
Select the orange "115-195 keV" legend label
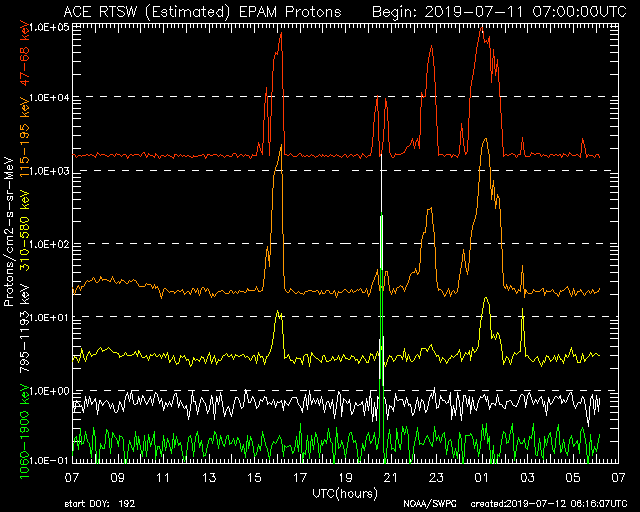25,137
